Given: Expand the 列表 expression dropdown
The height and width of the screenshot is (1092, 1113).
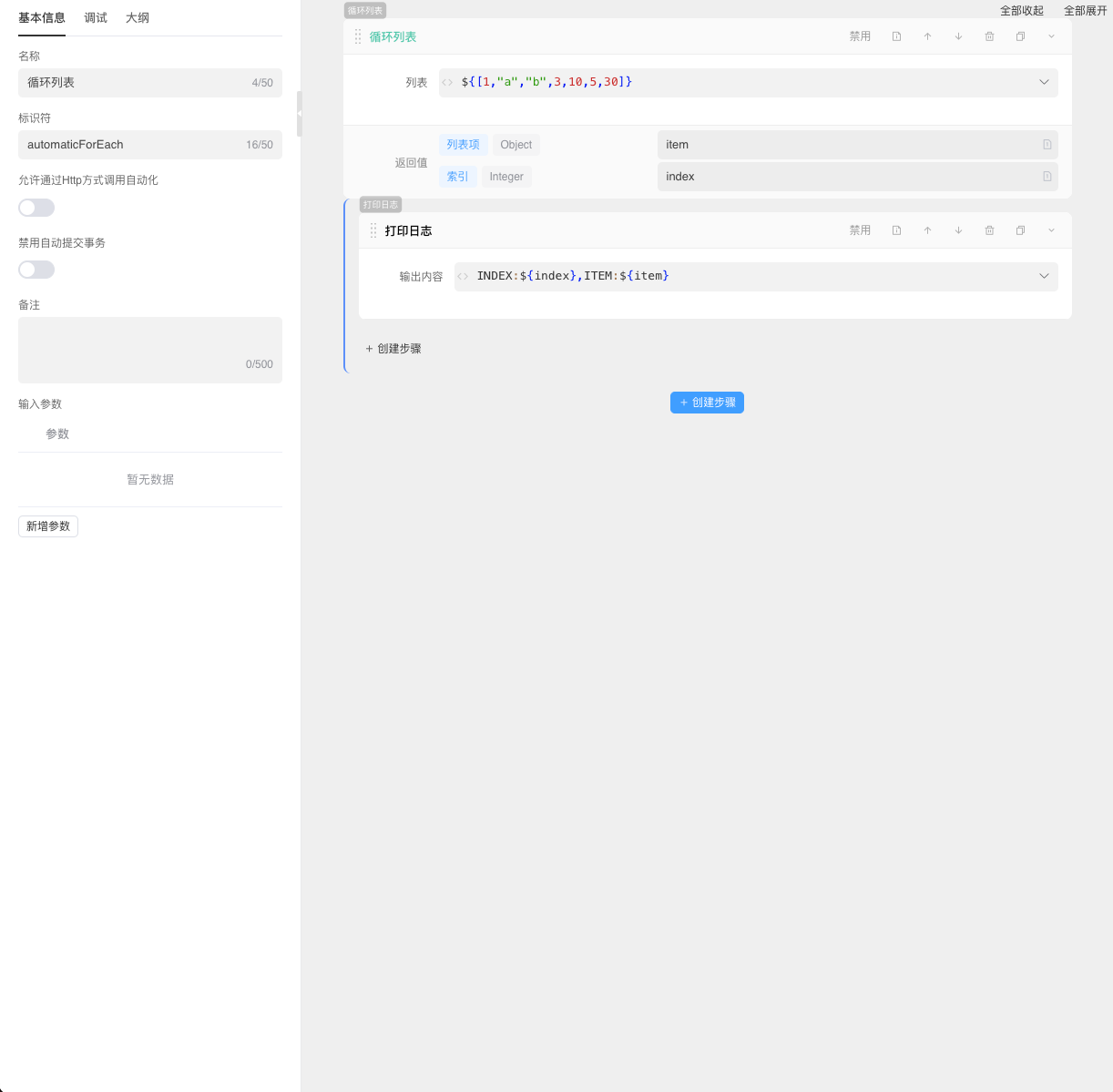Looking at the screenshot, I should pyautogui.click(x=1044, y=82).
